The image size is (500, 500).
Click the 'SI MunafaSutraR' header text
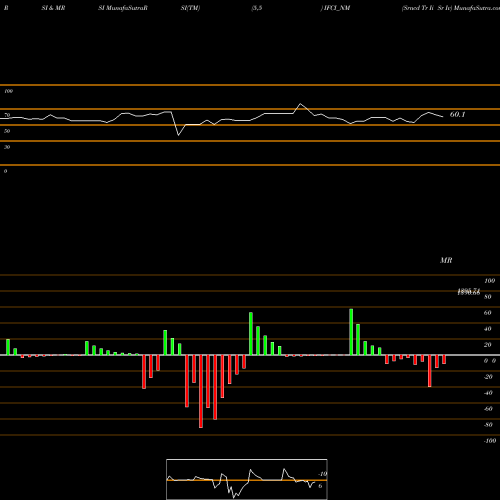(123, 8)
